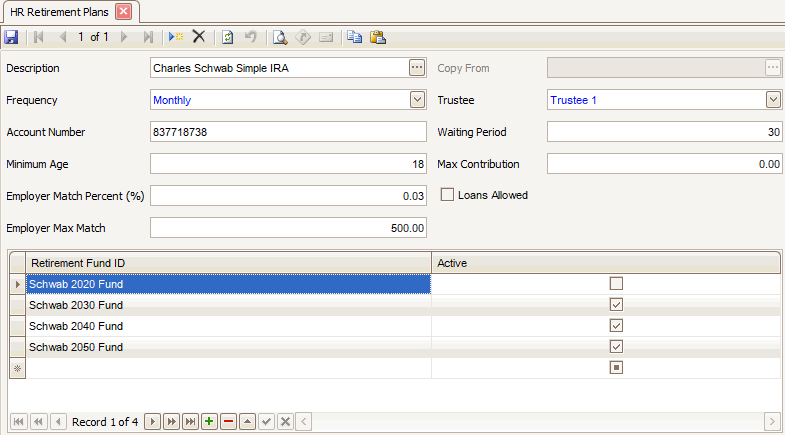Click the Max Contribution field
Image resolution: width=785 pixels, height=435 pixels.
[x=664, y=164]
